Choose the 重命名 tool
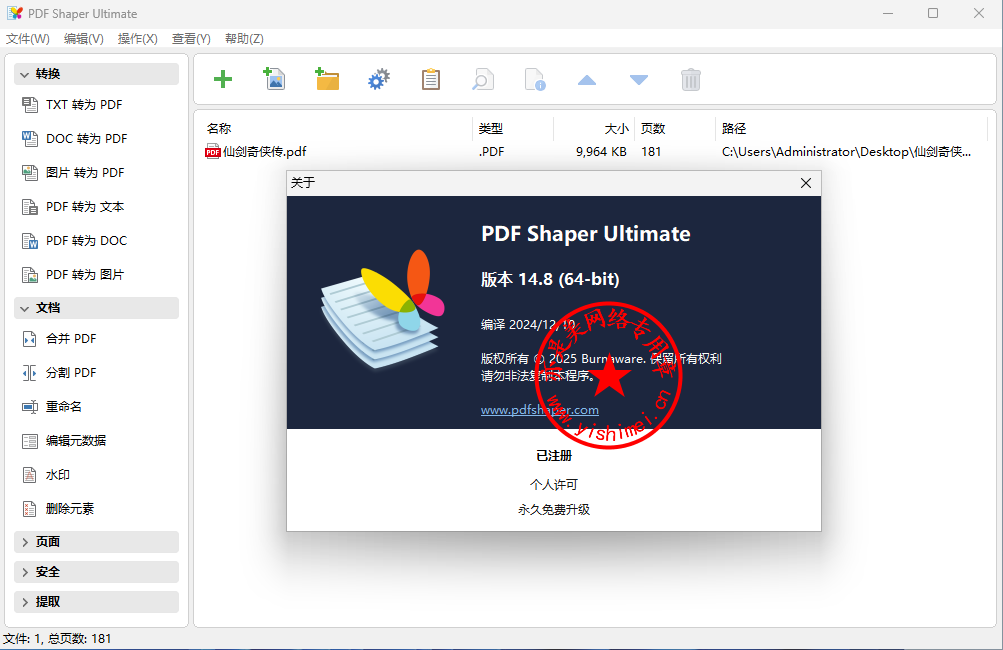Image resolution: width=1003 pixels, height=650 pixels. [63, 407]
